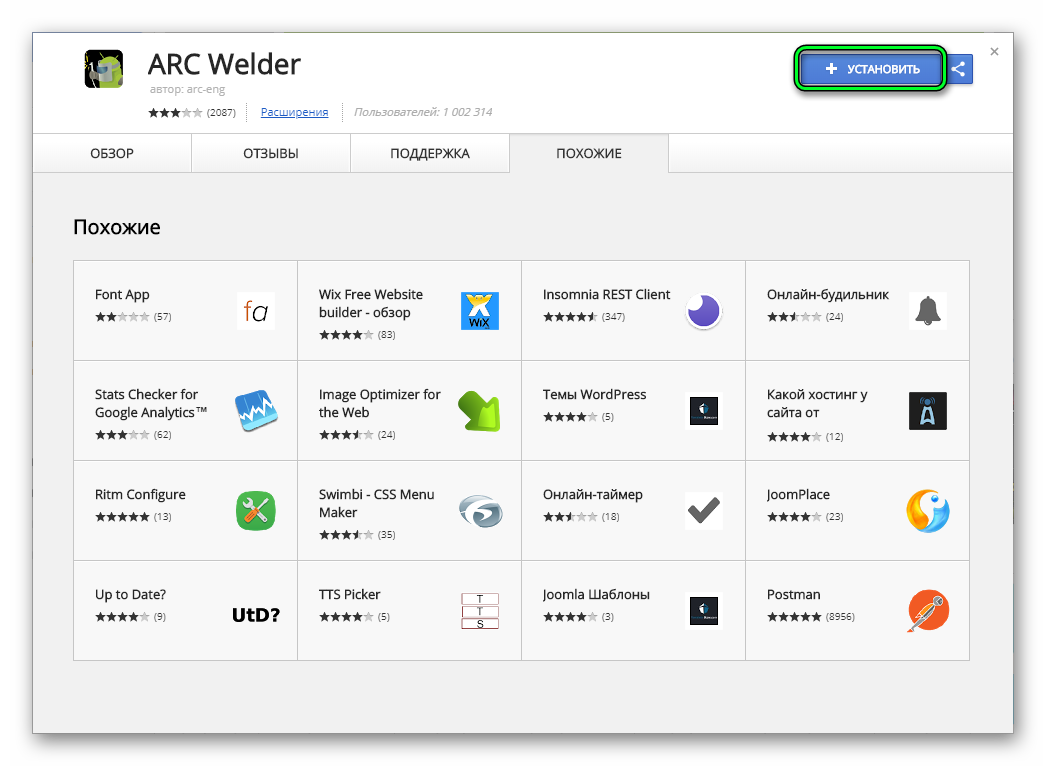Click the share icon next to Установить
The height and width of the screenshot is (766, 1046).
[959, 69]
